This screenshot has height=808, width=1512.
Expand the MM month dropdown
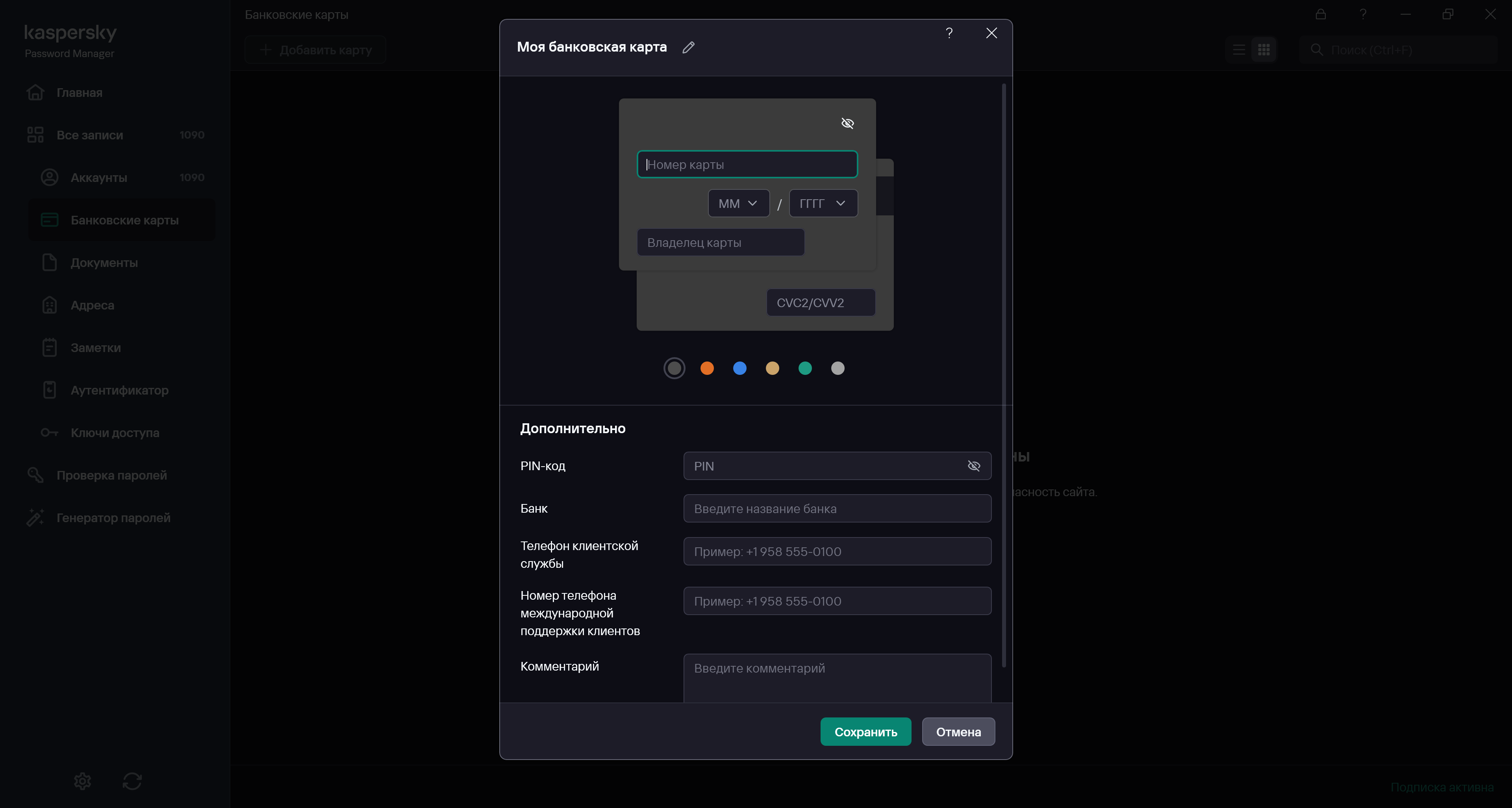coord(738,204)
